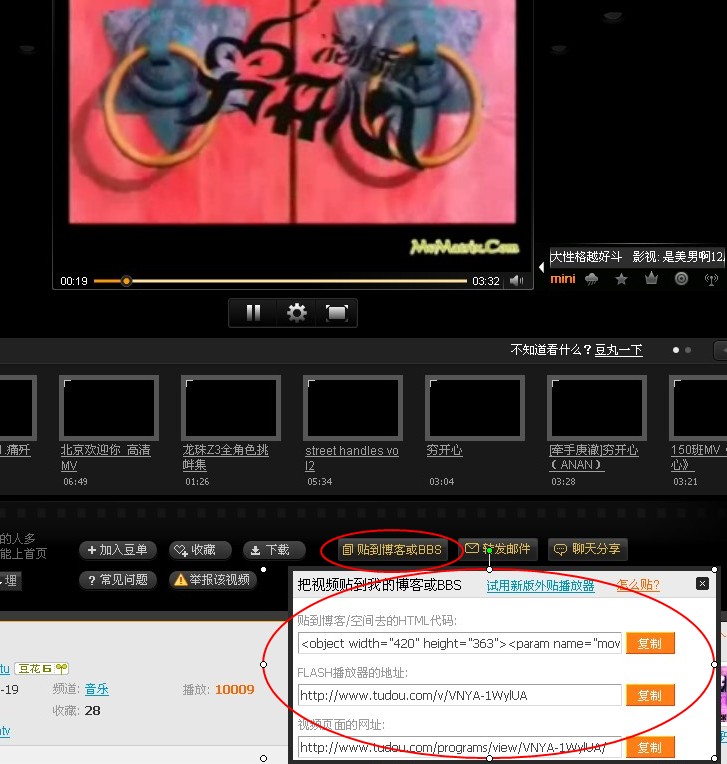The height and width of the screenshot is (764, 727).
Task: Mute the player volume speaker icon
Action: tap(516, 281)
